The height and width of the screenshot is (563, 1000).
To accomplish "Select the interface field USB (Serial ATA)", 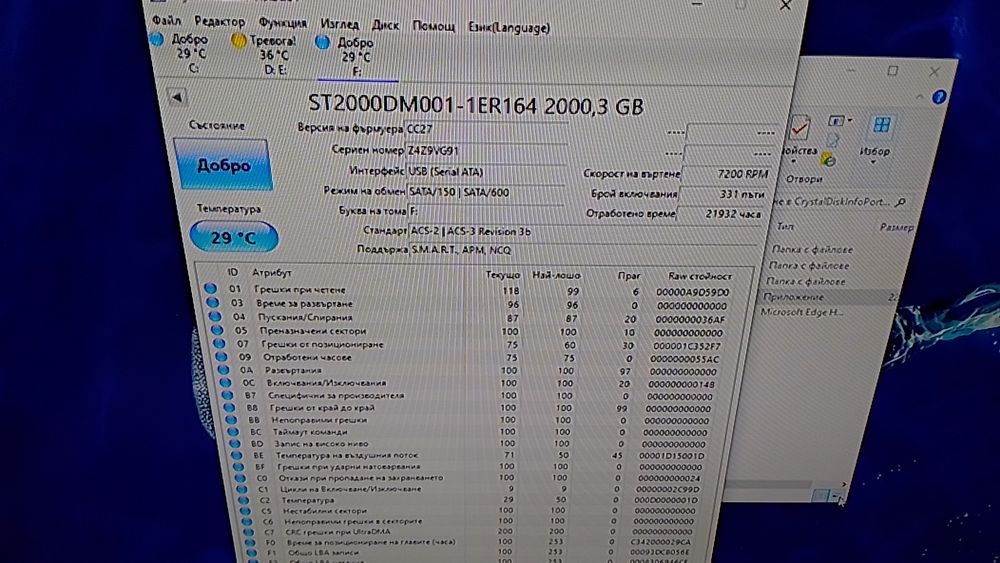I will [486, 172].
